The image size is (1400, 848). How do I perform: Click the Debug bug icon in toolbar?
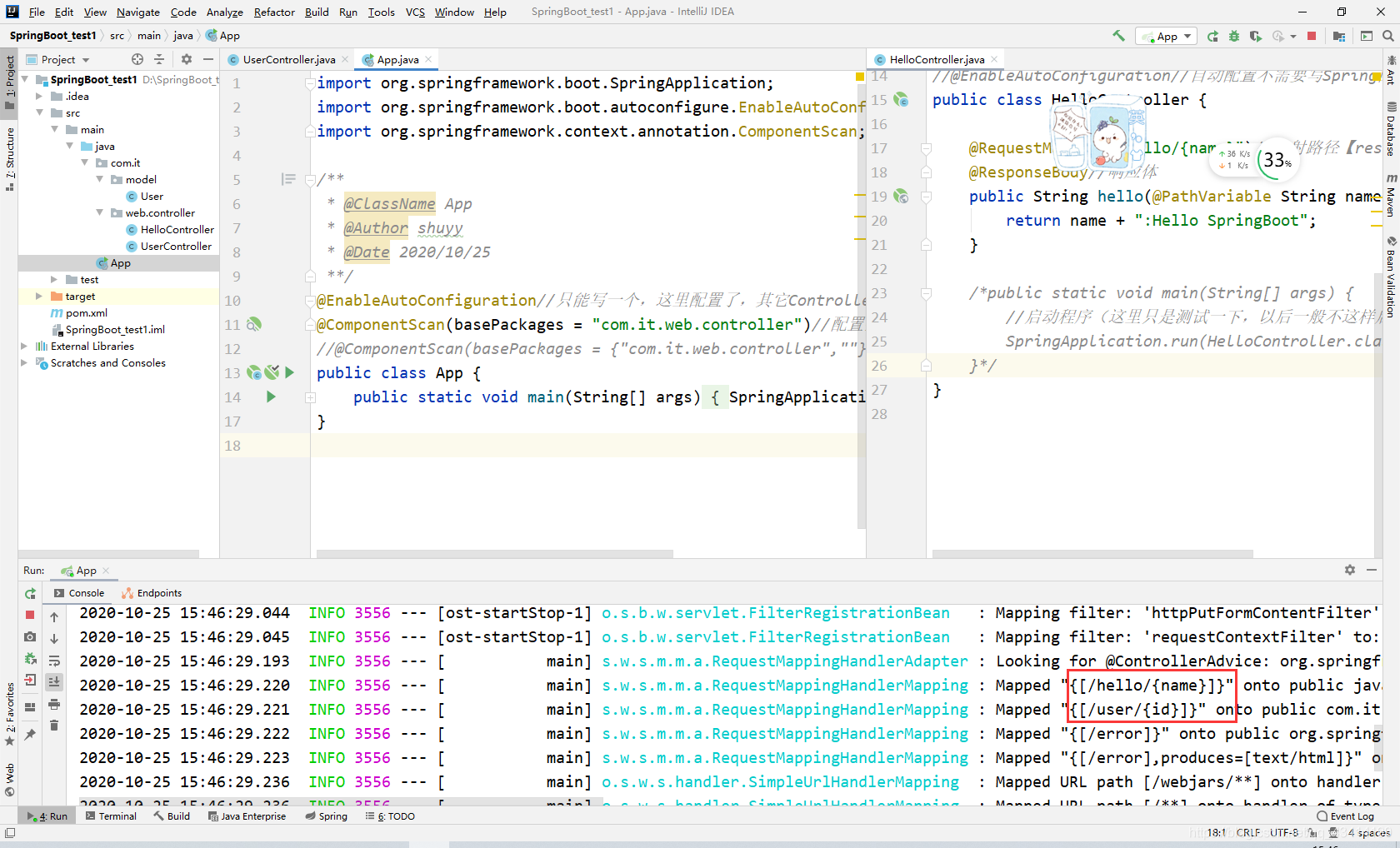click(1234, 36)
